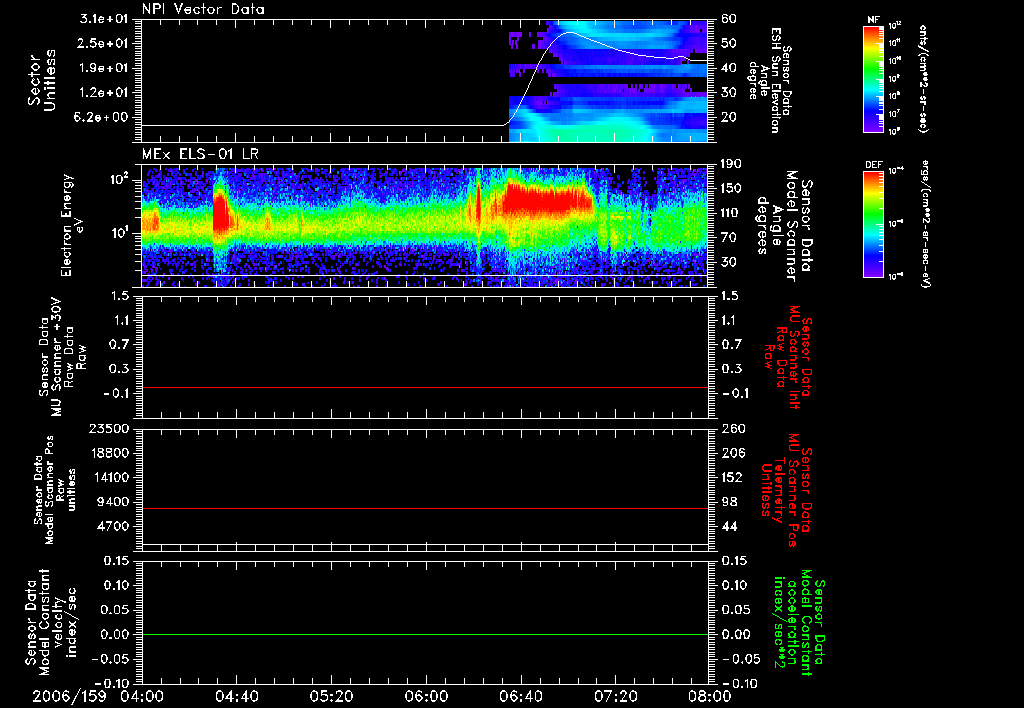1024x708 pixels.
Task: Click the '18800' scanner position tick value
Action: point(111,453)
